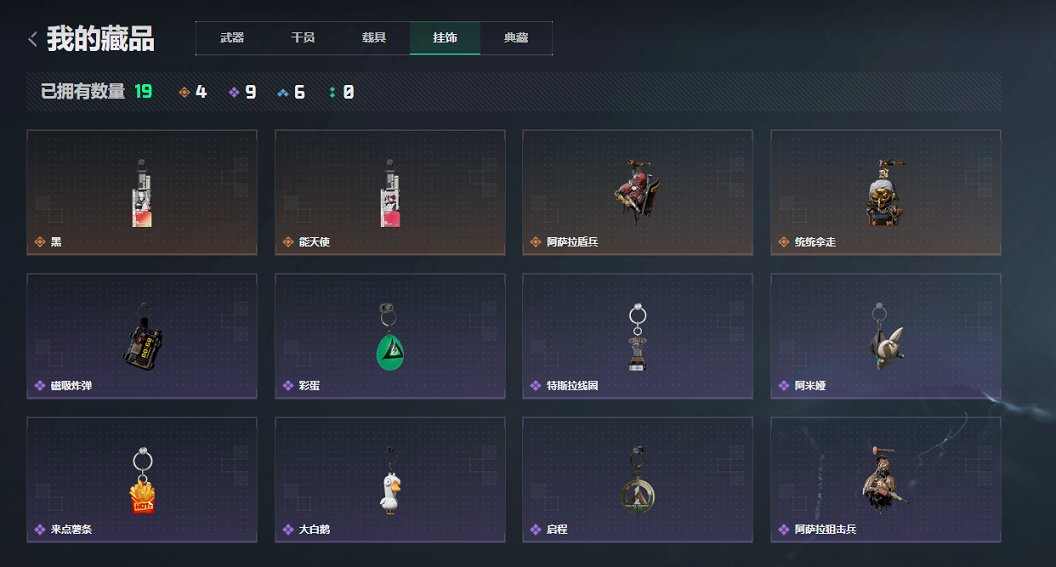The image size is (1056, 567).
Task: Open the 载具 tab
Action: [x=374, y=38]
